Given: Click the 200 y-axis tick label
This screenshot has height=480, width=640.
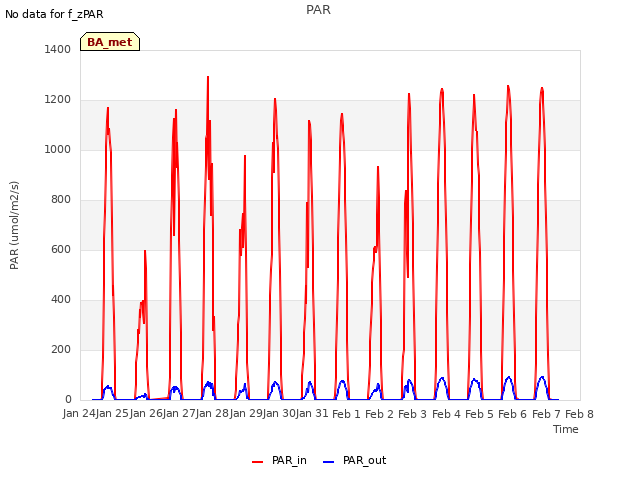Looking at the screenshot, I should 61,349.
